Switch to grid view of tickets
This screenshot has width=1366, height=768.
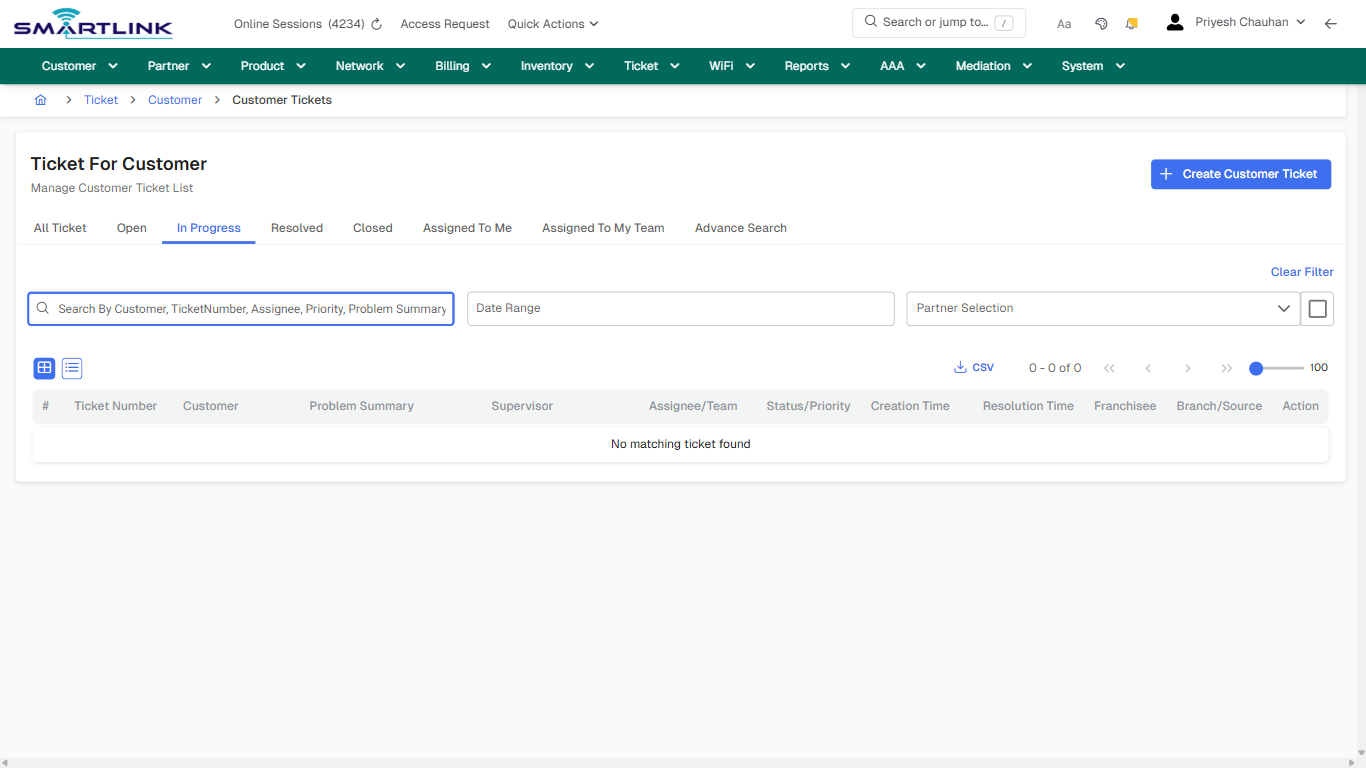point(44,368)
